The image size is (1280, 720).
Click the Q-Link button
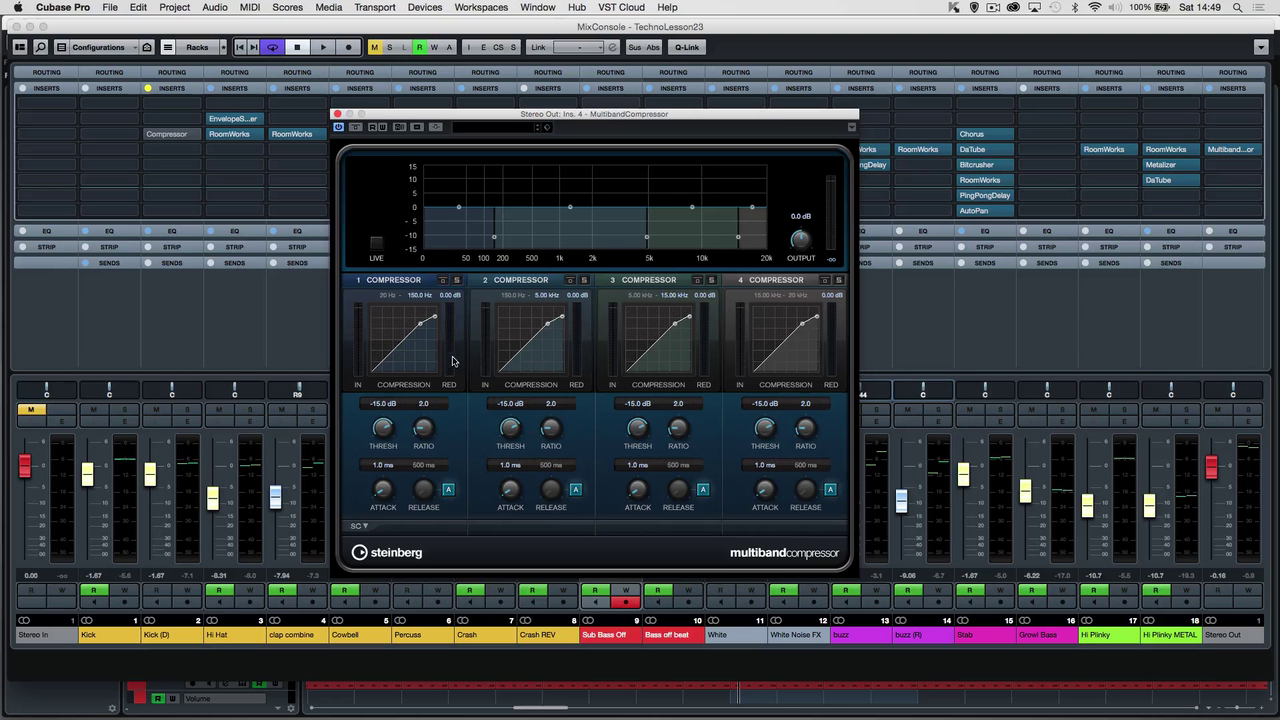tap(687, 47)
